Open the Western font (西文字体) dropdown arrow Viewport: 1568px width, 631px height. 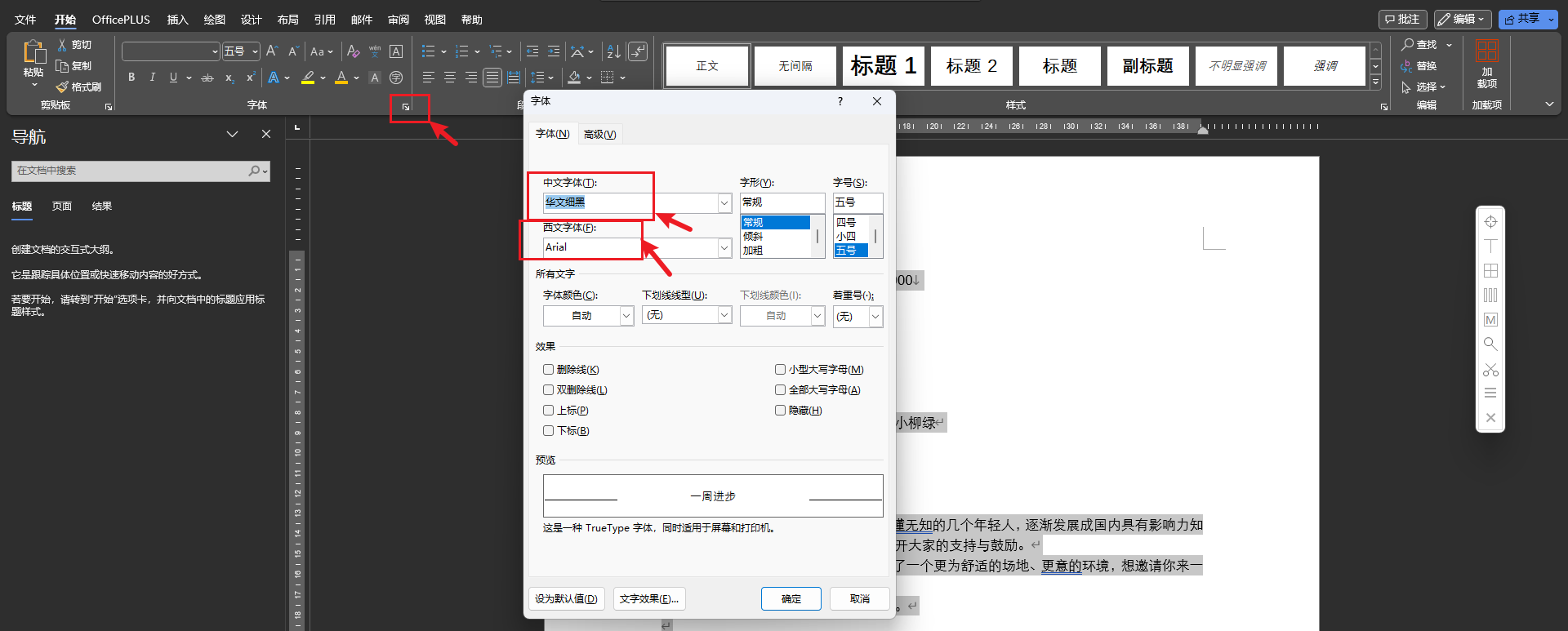[724, 247]
